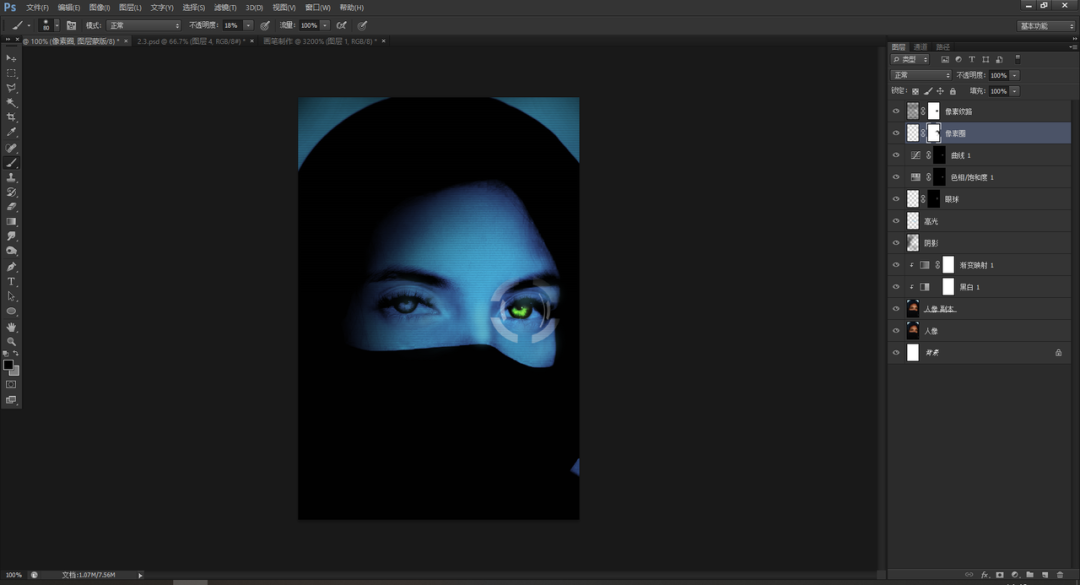Toggle pressure for opacity icon

(265, 25)
